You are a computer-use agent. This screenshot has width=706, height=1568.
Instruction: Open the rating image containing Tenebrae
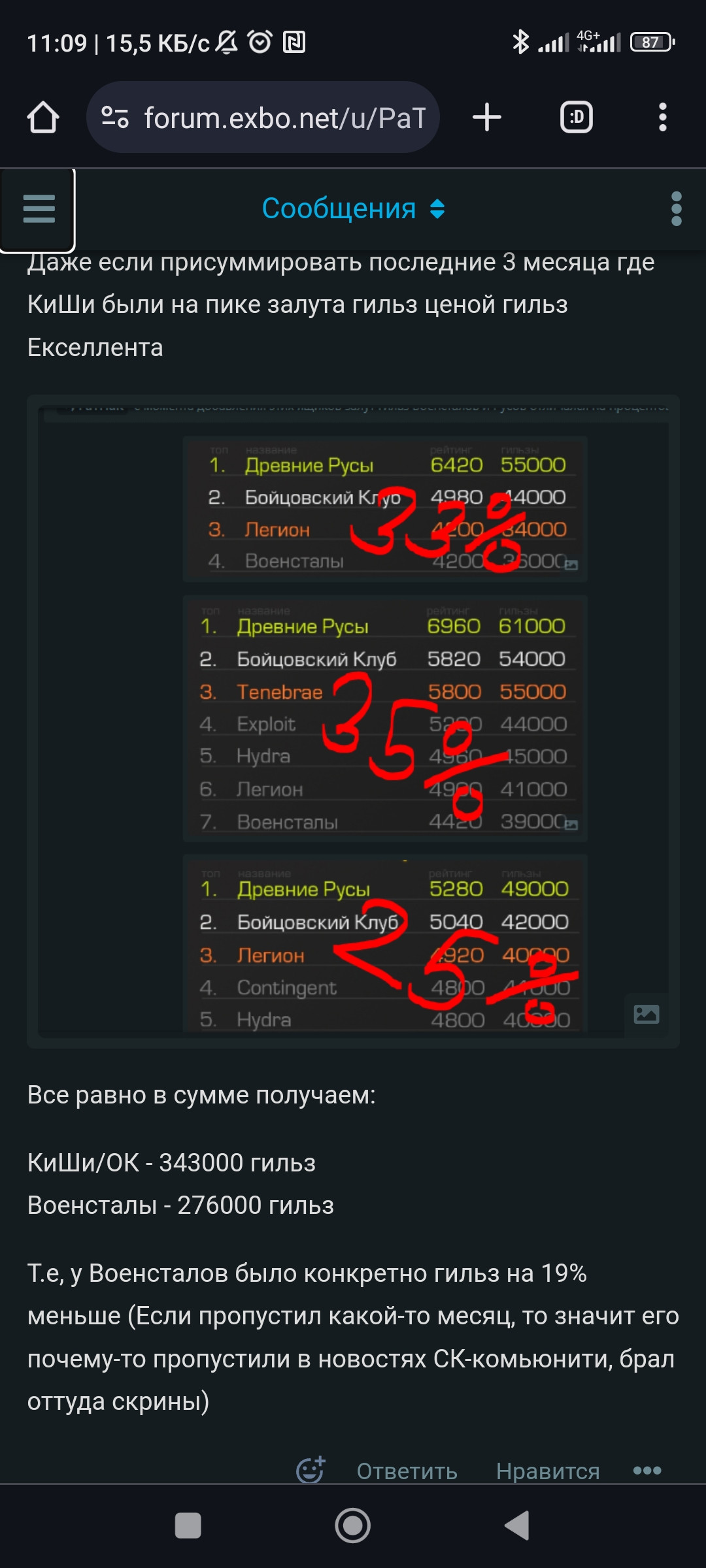[x=385, y=719]
